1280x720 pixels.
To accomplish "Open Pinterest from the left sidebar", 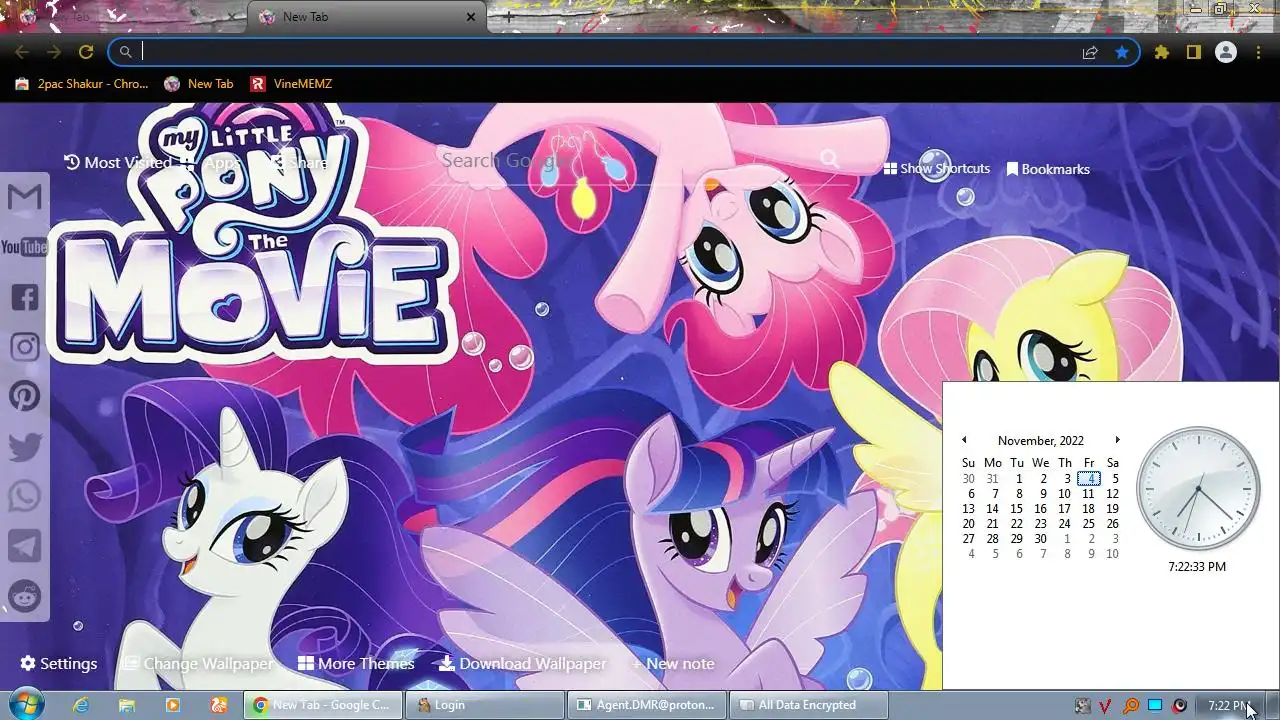I will [x=24, y=396].
